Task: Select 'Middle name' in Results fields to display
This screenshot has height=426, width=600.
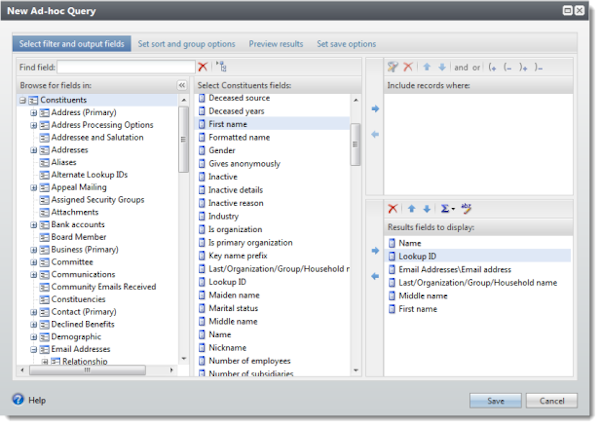Action: click(x=423, y=296)
